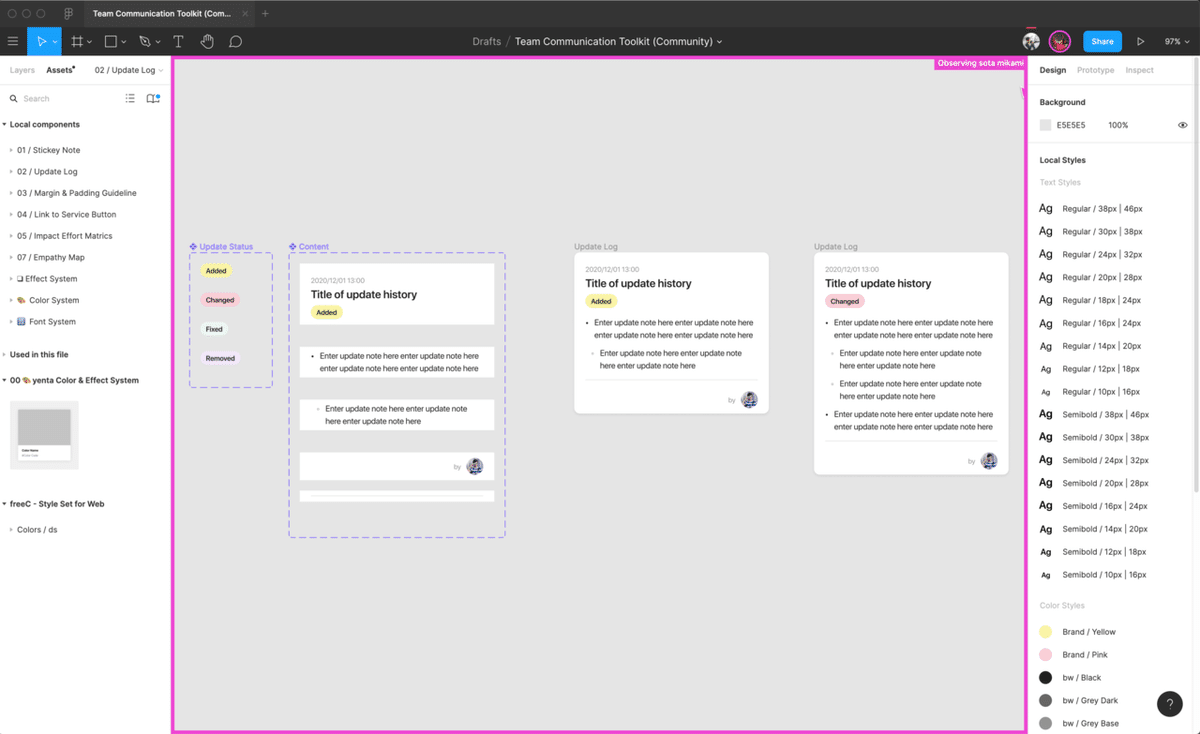The height and width of the screenshot is (734, 1200).
Task: Click the Removed status badge in Update Status
Action: [220, 358]
